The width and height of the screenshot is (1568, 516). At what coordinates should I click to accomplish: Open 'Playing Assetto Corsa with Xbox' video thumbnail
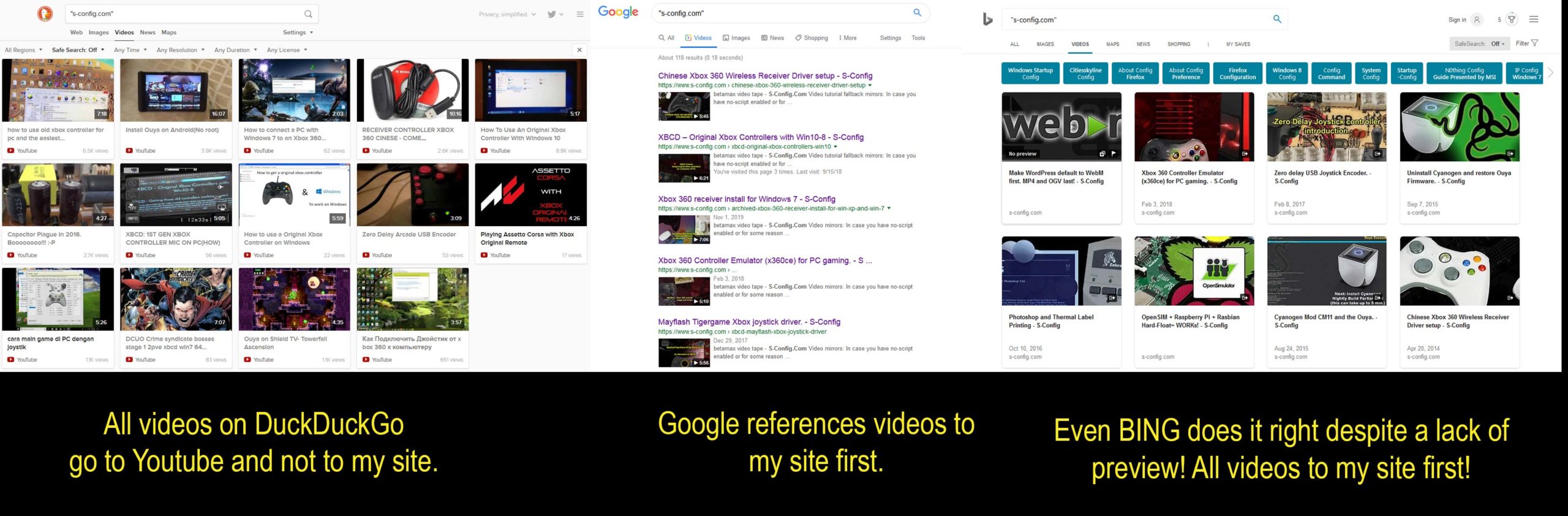(x=530, y=195)
